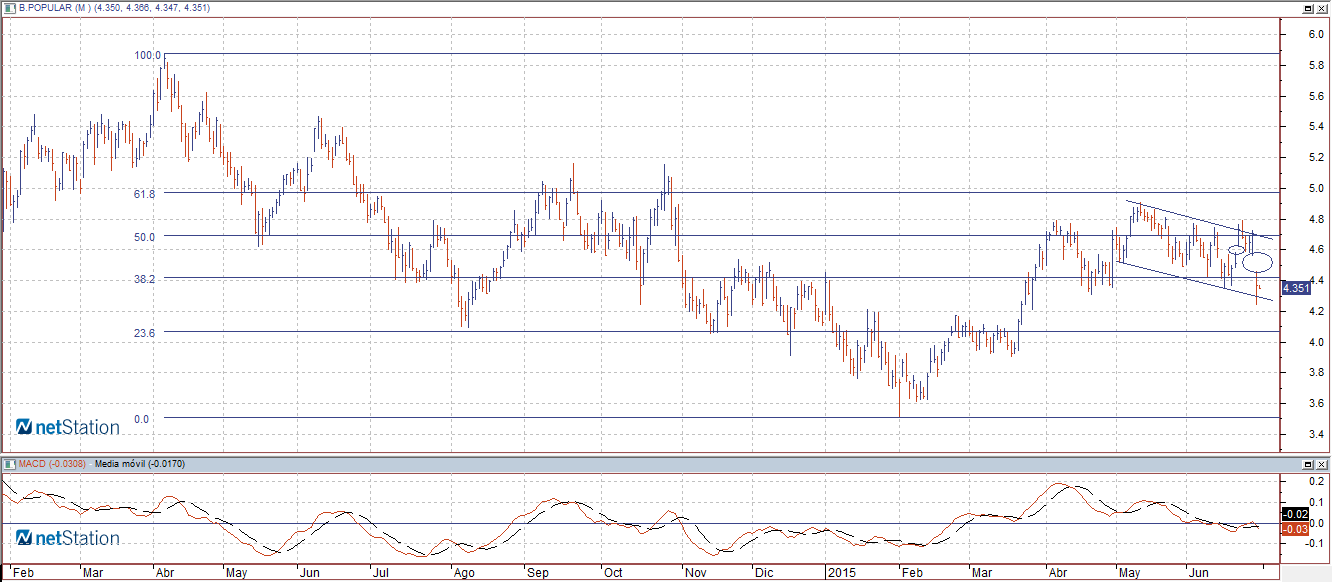Viewport: 1332px width, 582px height.
Task: Select the 38.2 Fibonacci level label
Action: 143,280
